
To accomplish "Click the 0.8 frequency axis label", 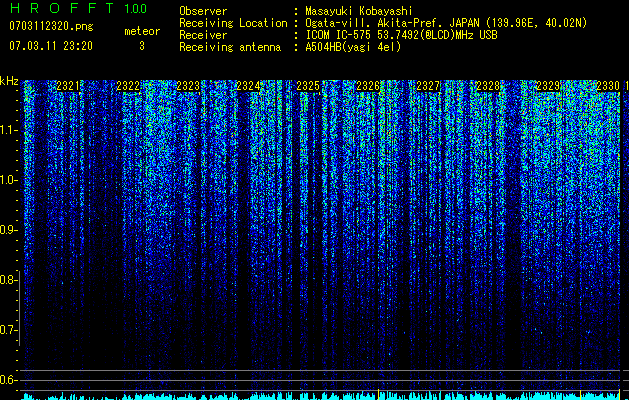I will [x=8, y=280].
